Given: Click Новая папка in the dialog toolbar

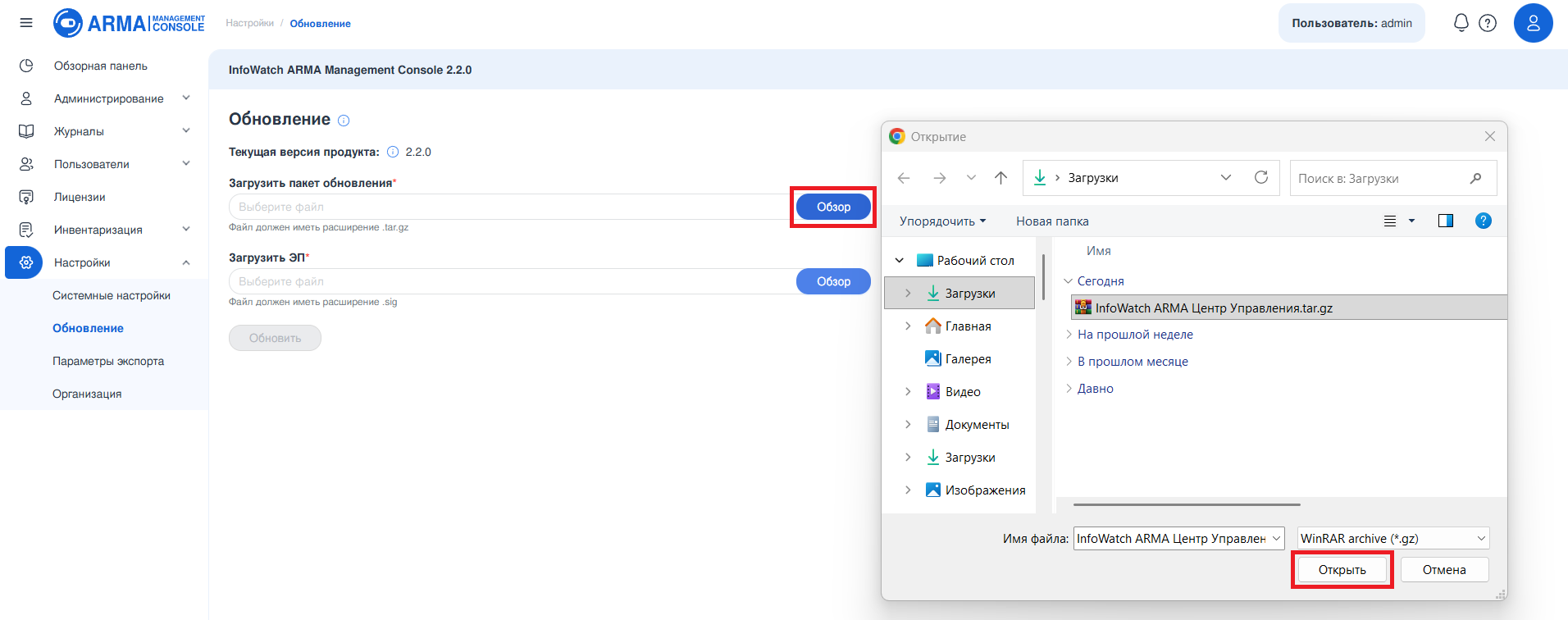Looking at the screenshot, I should (x=1052, y=221).
